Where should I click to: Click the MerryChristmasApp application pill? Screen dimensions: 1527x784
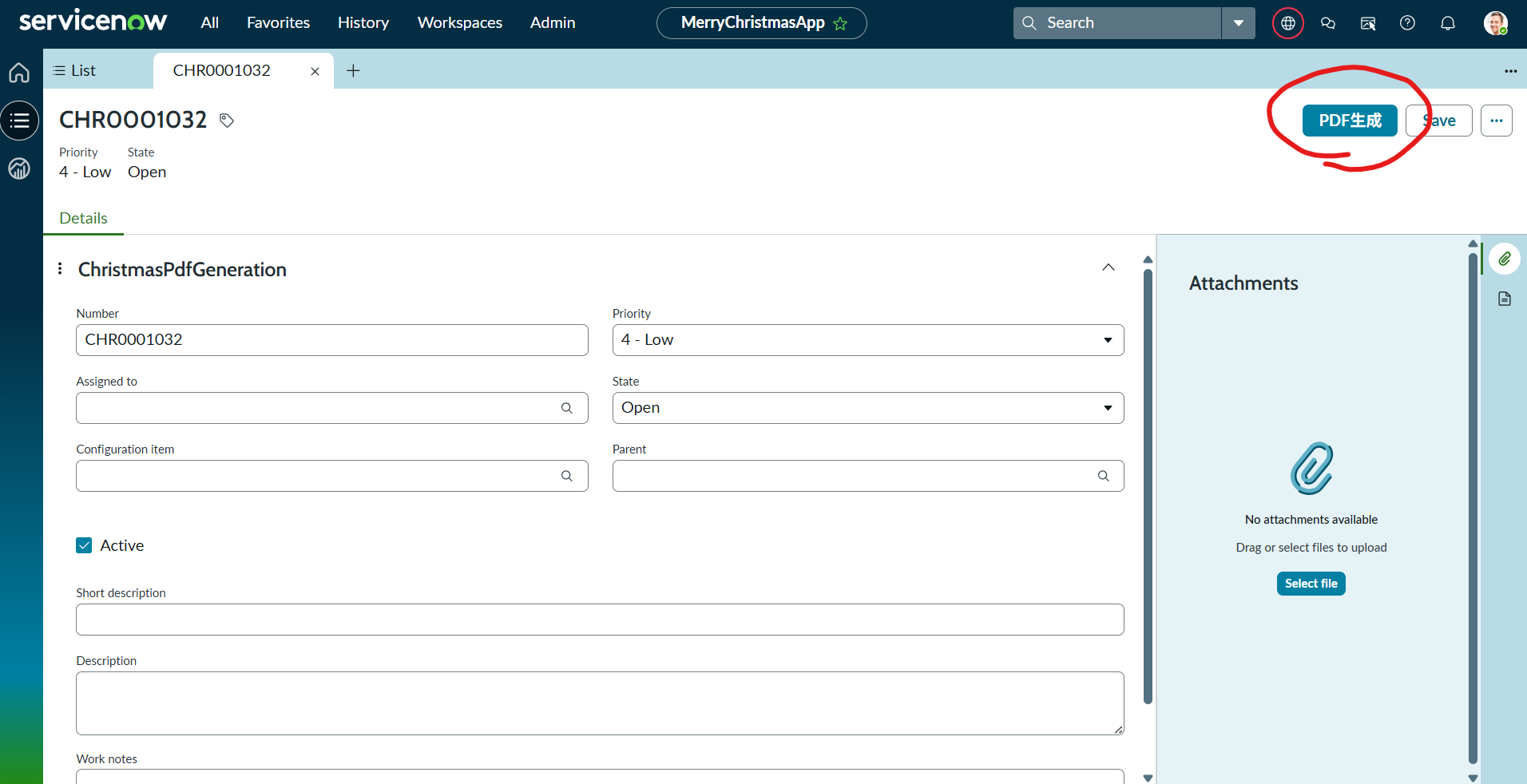[762, 23]
